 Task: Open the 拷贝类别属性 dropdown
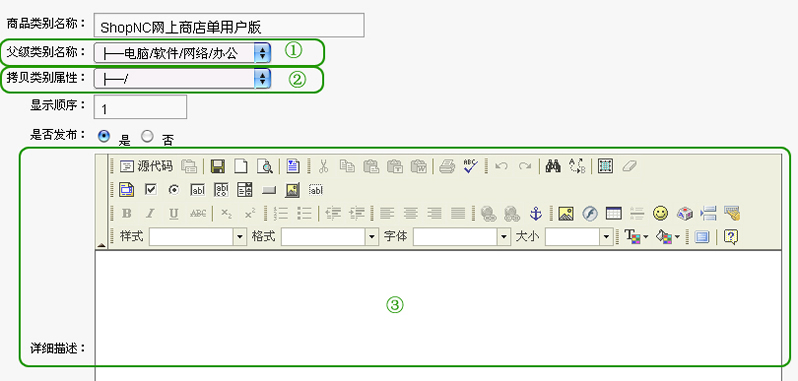coord(182,78)
